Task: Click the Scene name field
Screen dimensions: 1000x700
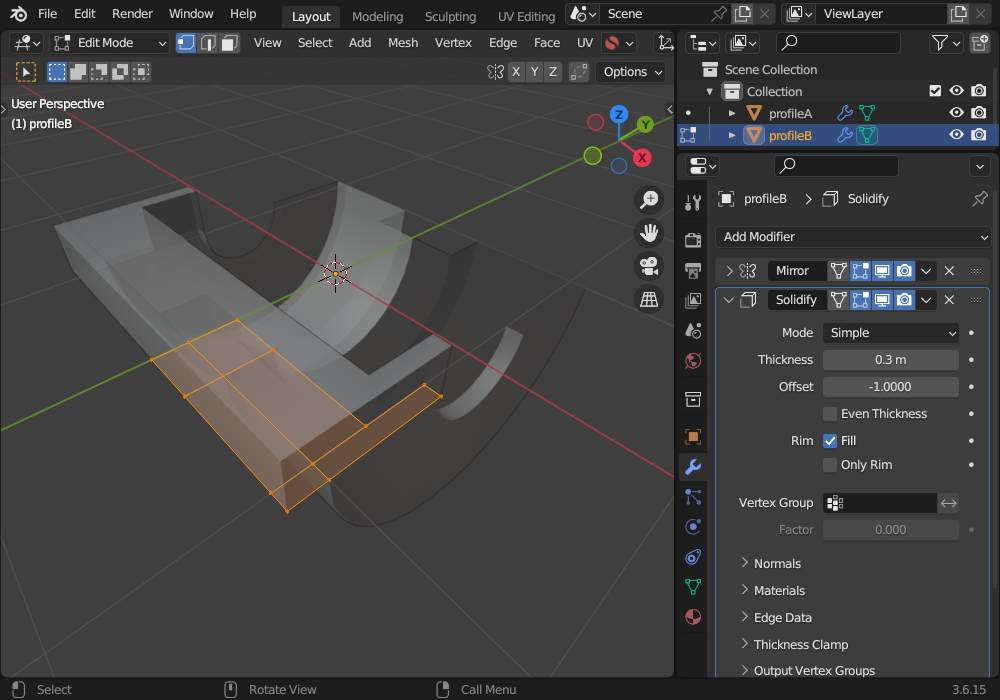Action: [x=656, y=13]
